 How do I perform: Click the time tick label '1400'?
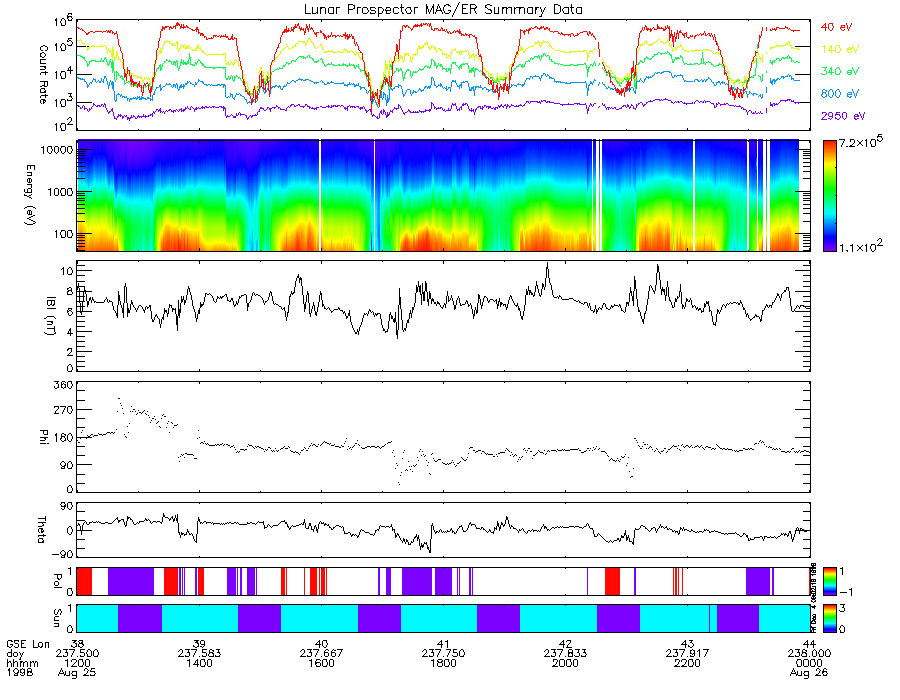(x=199, y=663)
